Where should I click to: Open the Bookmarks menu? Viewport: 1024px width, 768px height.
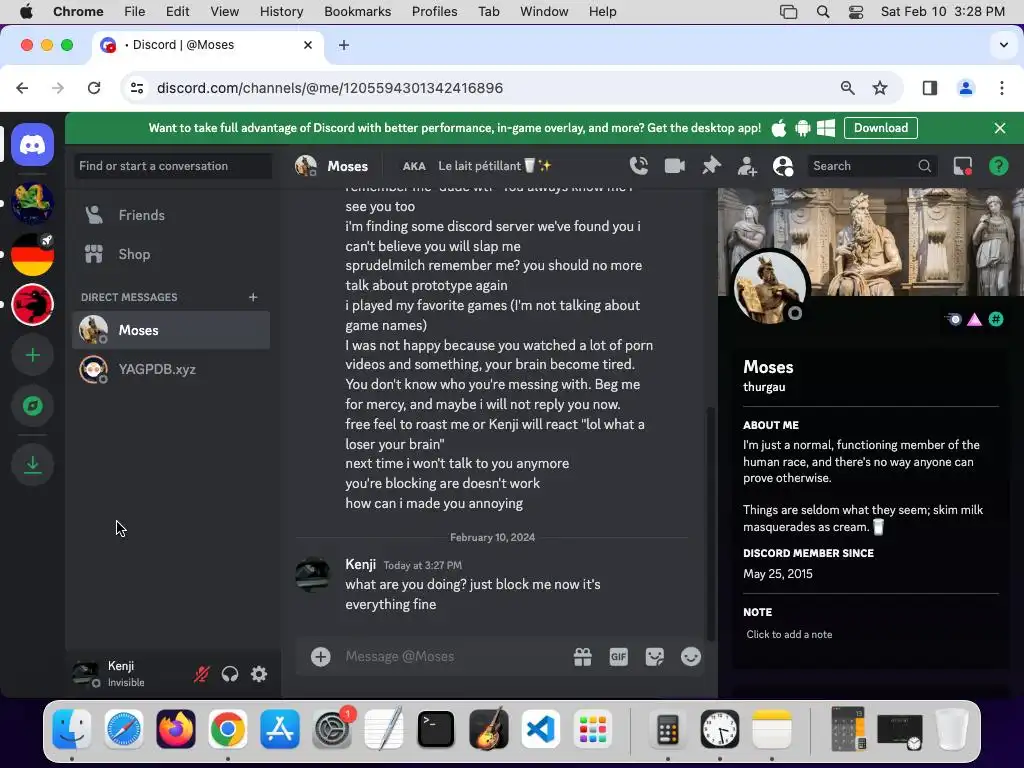[357, 11]
